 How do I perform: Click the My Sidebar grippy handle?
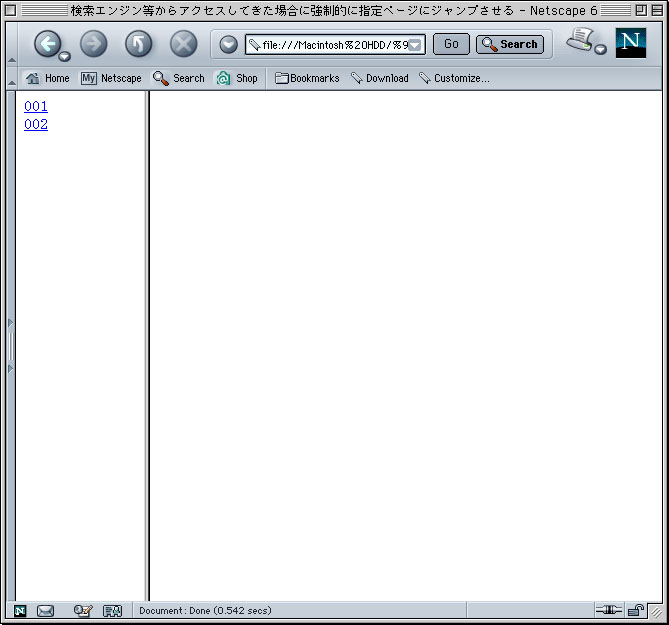(x=11, y=346)
